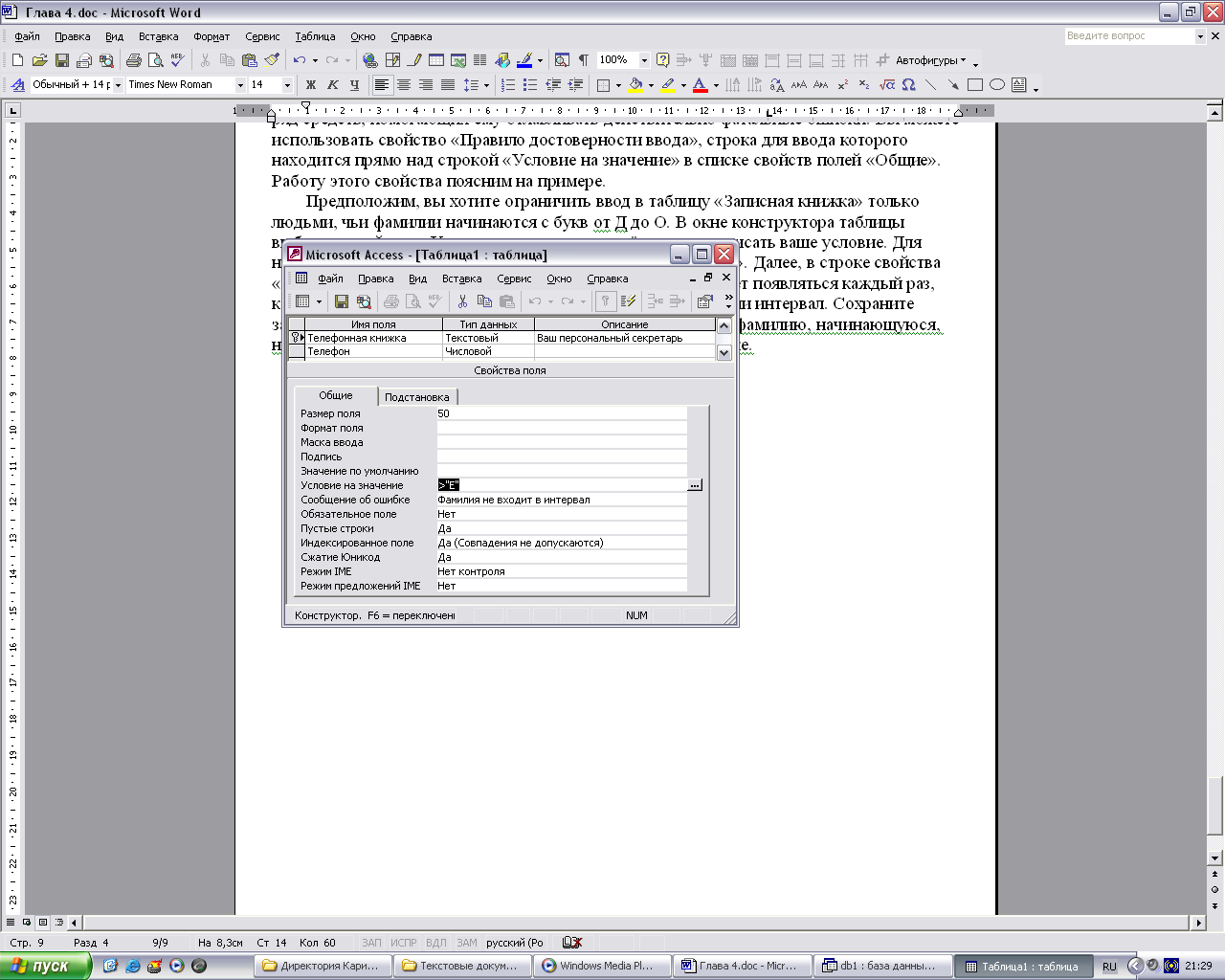The height and width of the screenshot is (980, 1225).
Task: Insert a table using the grid icon
Action: click(x=436, y=60)
